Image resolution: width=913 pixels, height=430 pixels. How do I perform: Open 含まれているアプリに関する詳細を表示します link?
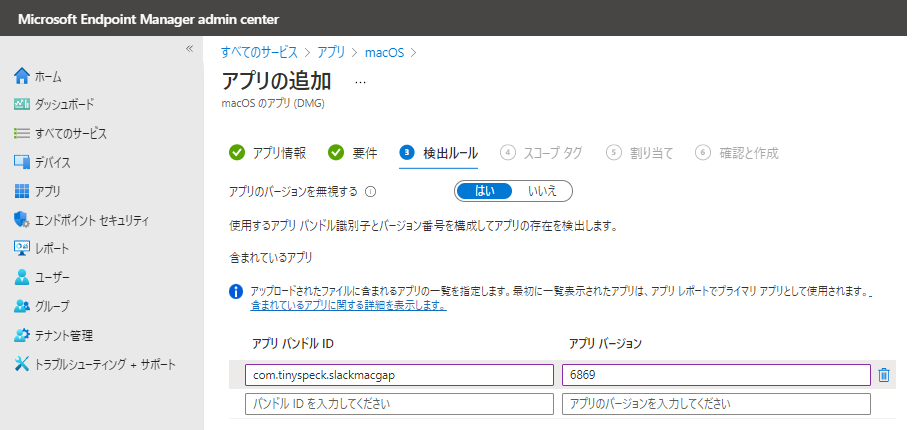(348, 305)
